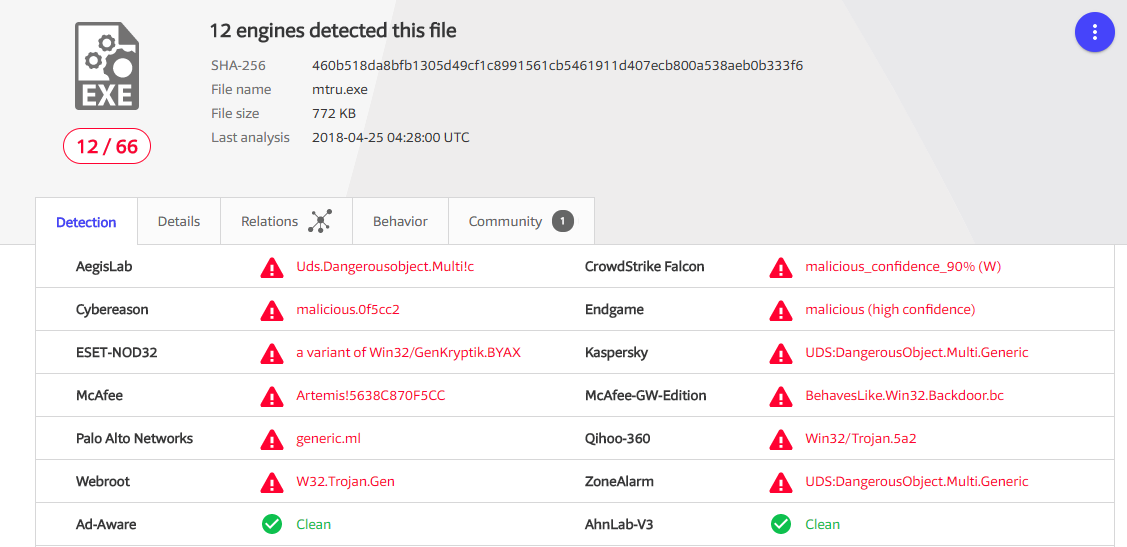This screenshot has width=1127, height=547.
Task: Click the ZoneAlarm warning icon
Action: click(x=781, y=482)
